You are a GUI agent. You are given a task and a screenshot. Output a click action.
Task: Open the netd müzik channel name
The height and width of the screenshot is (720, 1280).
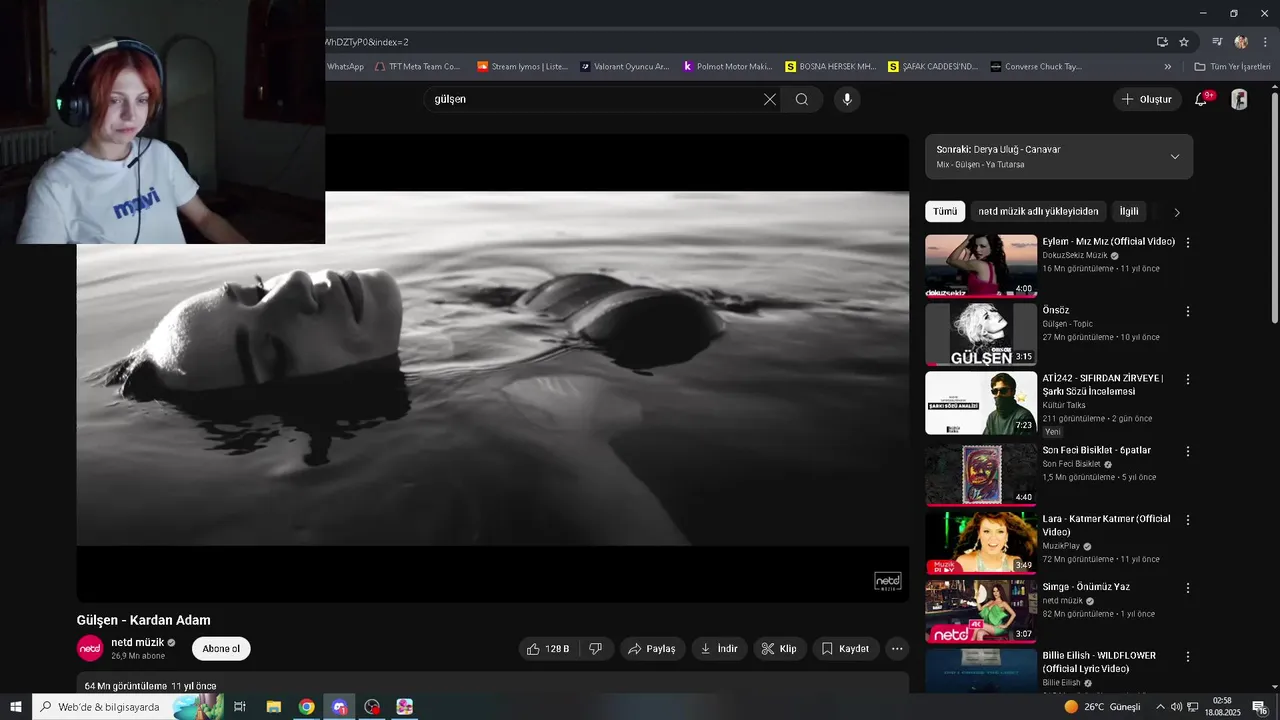(137, 642)
